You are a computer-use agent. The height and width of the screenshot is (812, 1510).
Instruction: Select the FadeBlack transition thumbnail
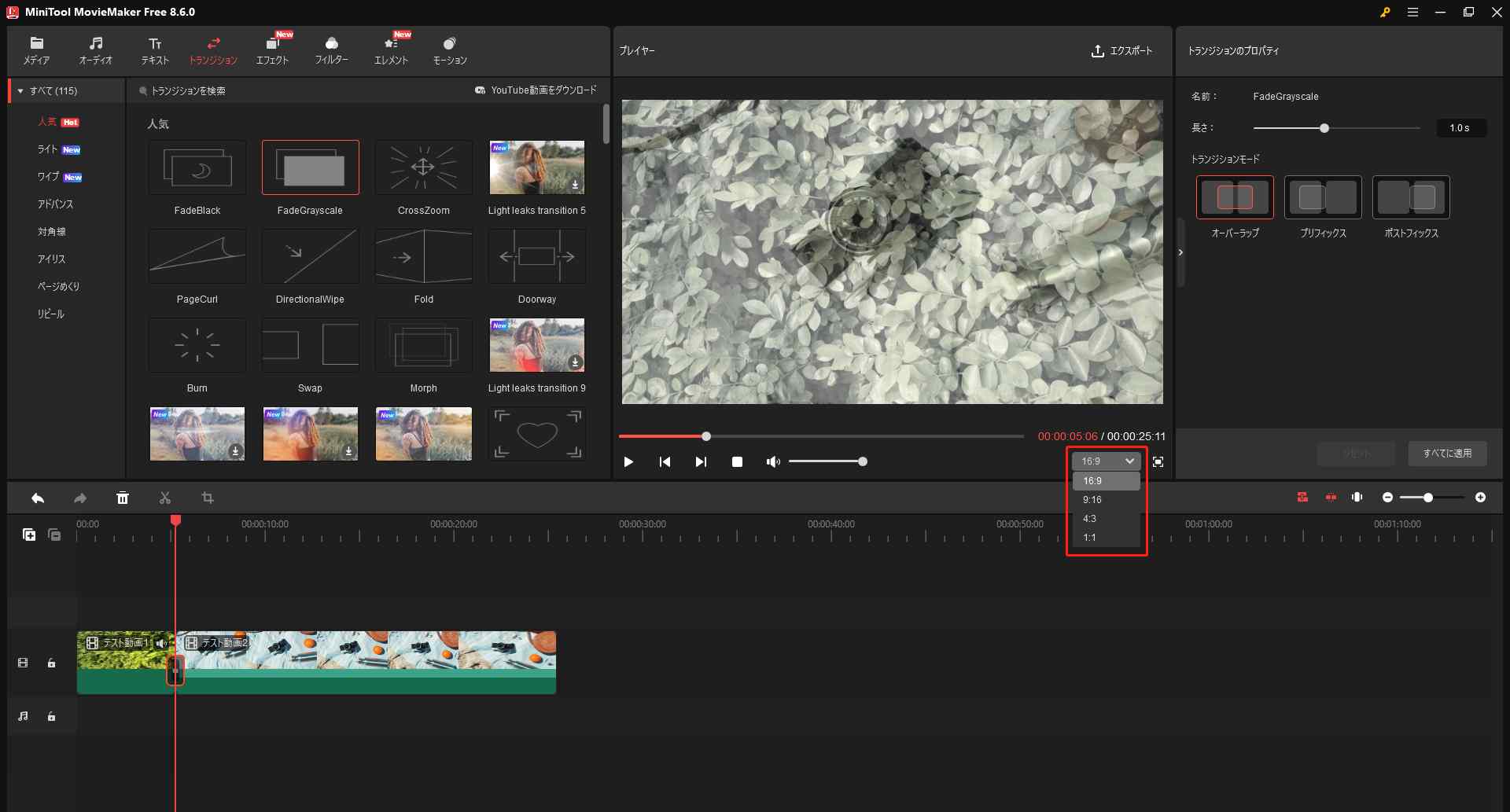click(x=197, y=167)
